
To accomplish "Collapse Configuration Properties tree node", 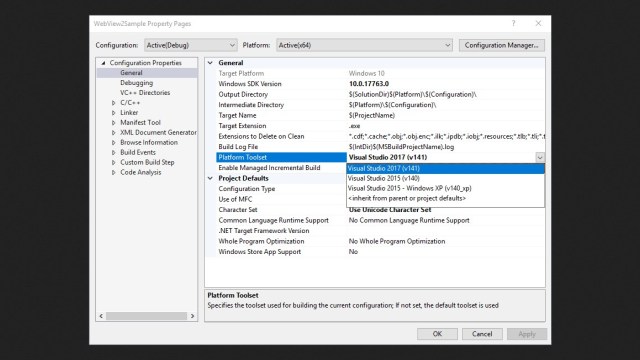I will pyautogui.click(x=103, y=63).
